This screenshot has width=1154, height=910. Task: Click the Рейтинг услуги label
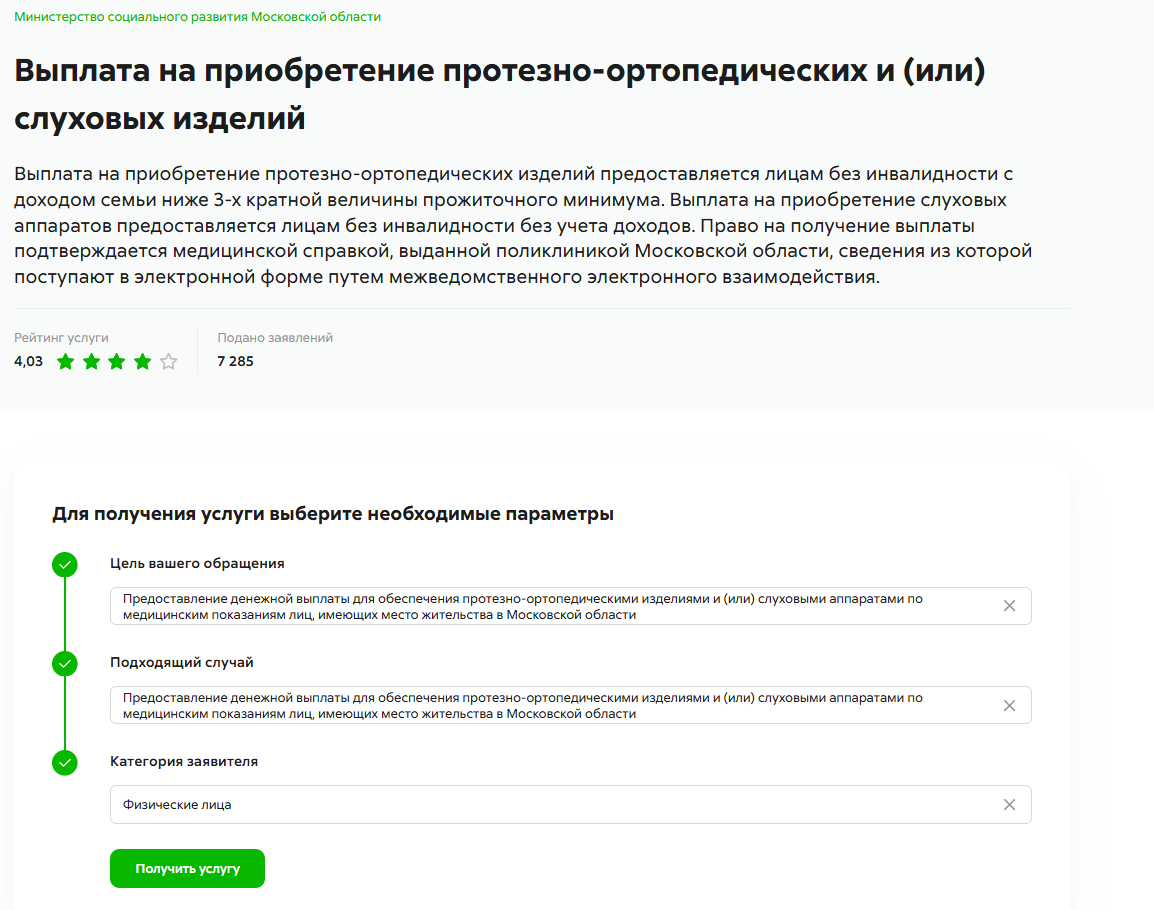coord(61,338)
